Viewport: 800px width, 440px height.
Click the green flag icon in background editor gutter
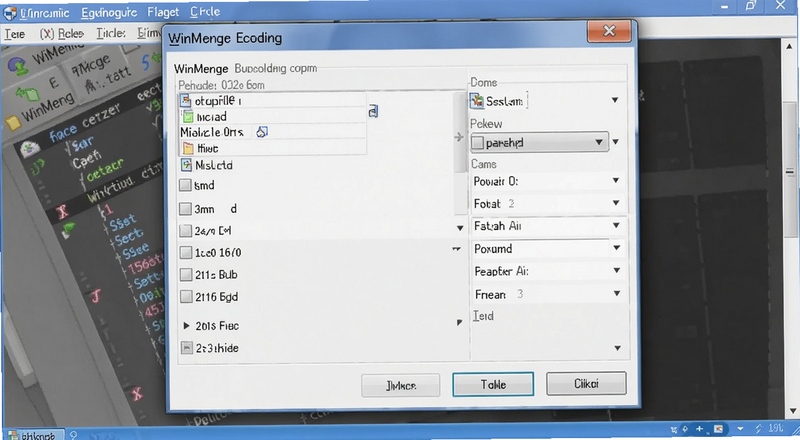click(x=68, y=229)
